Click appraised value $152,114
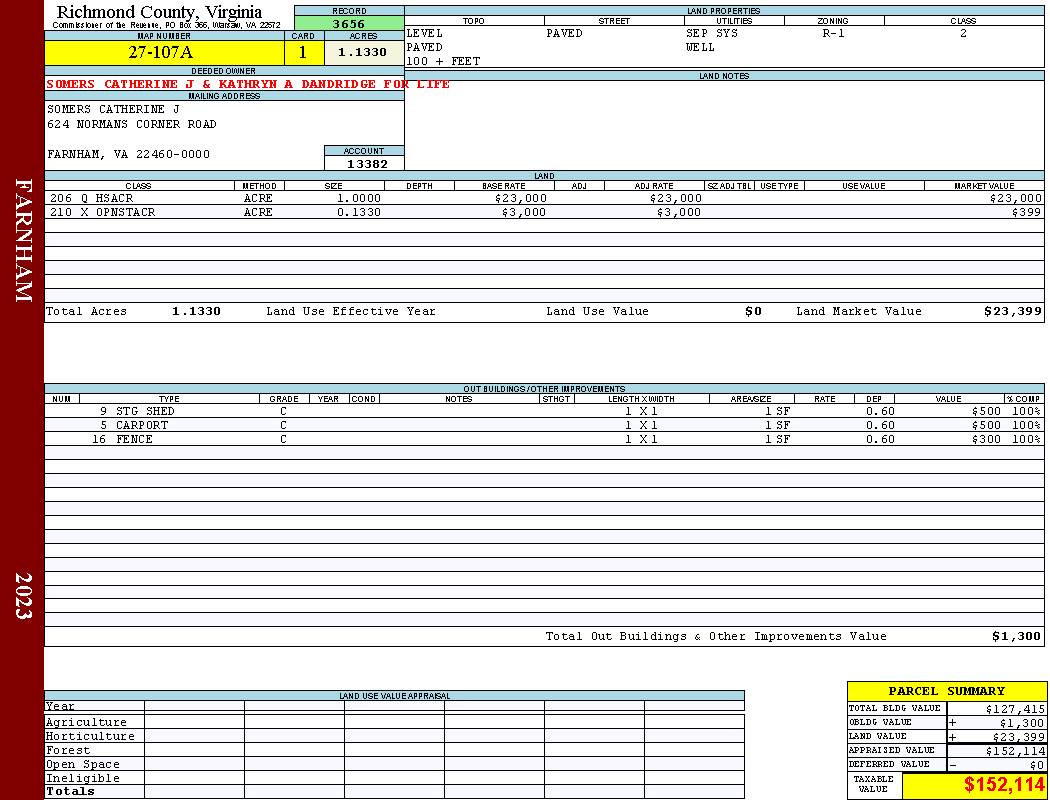Screen dimensions: 1050x800 point(1015,751)
